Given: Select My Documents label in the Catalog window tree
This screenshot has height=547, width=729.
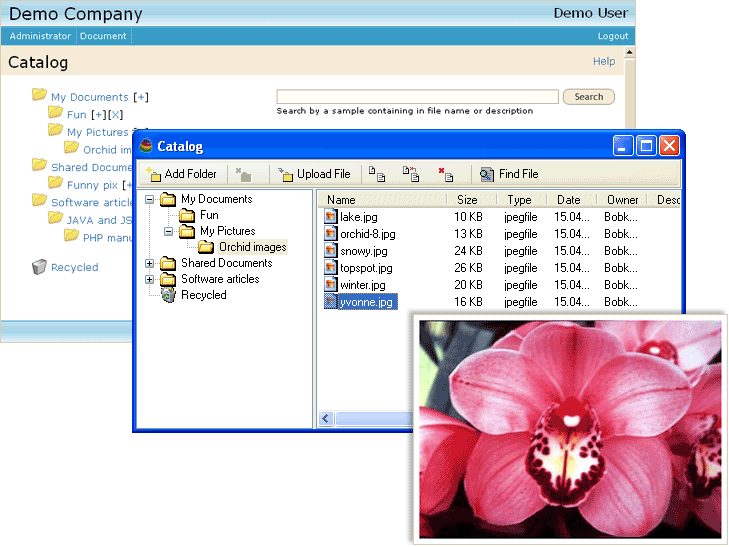Looking at the screenshot, I should (217, 199).
